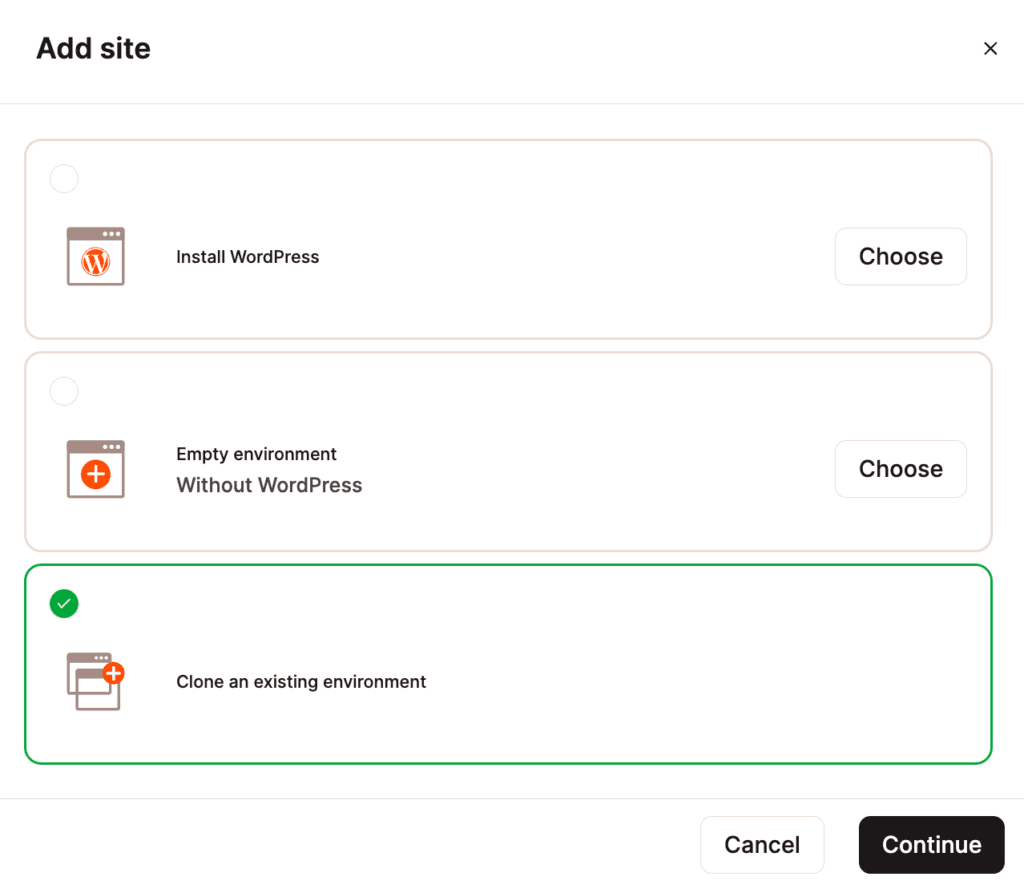Click the Without WordPress subtitle text

pos(269,485)
